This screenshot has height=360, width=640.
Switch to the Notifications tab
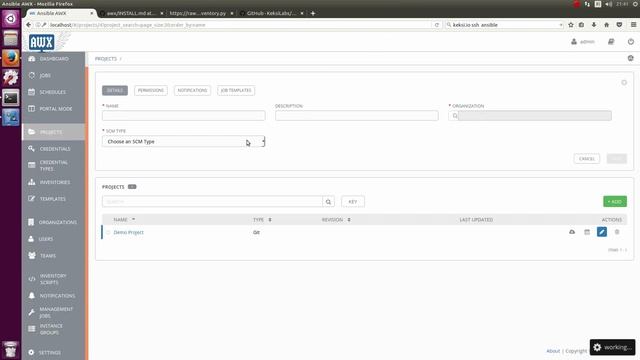coord(192,90)
